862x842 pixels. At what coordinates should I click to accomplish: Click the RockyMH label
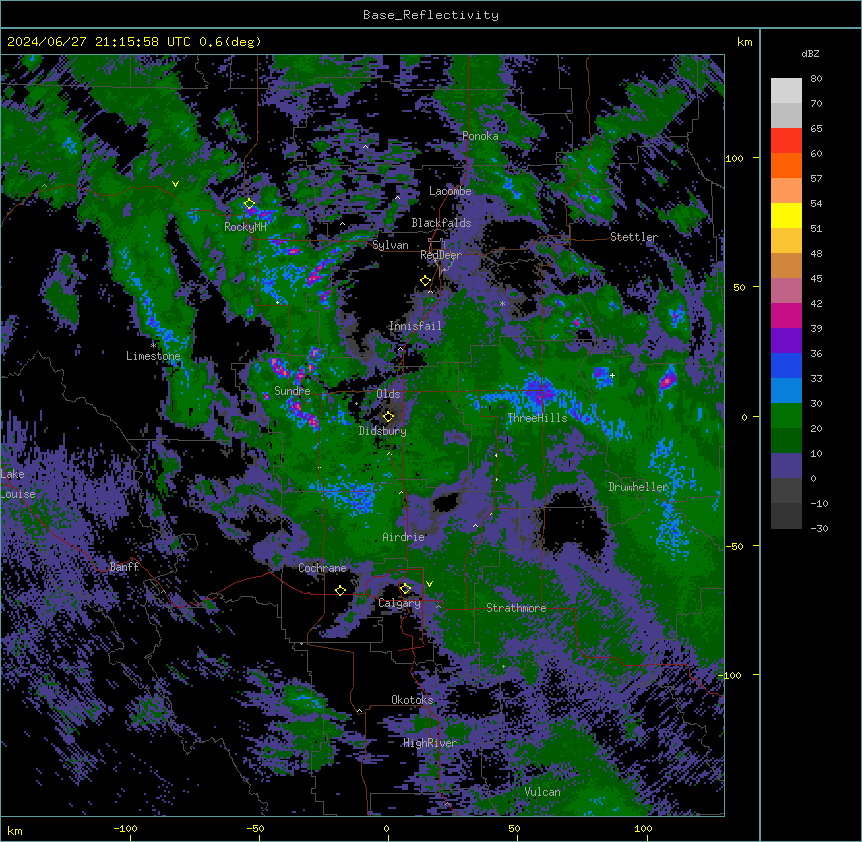tap(245, 227)
